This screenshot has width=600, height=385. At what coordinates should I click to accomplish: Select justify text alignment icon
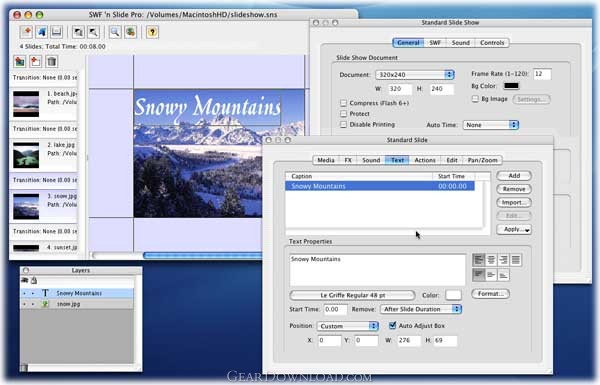pos(516,260)
